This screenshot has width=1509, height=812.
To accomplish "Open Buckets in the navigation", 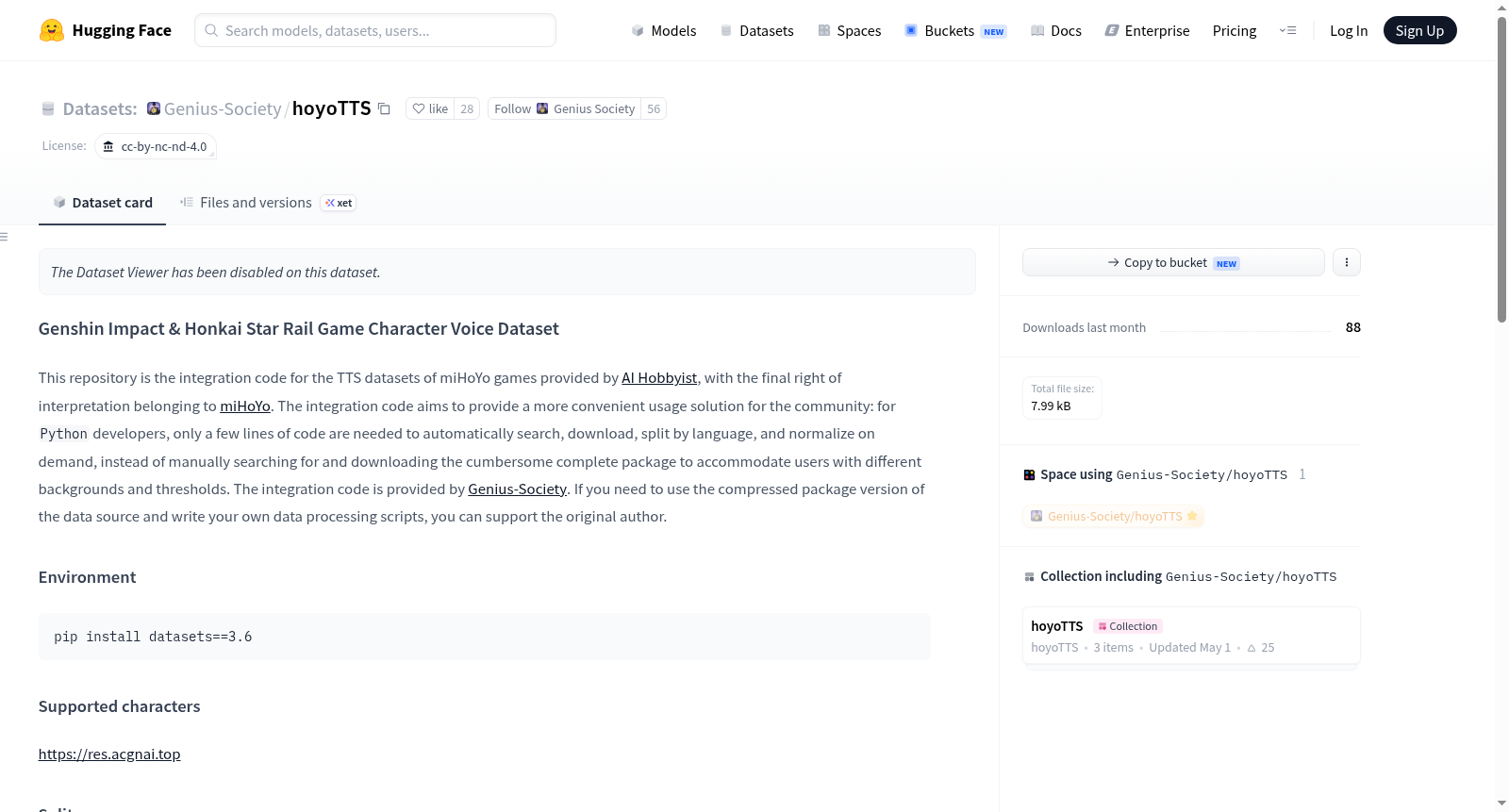I will click(955, 30).
